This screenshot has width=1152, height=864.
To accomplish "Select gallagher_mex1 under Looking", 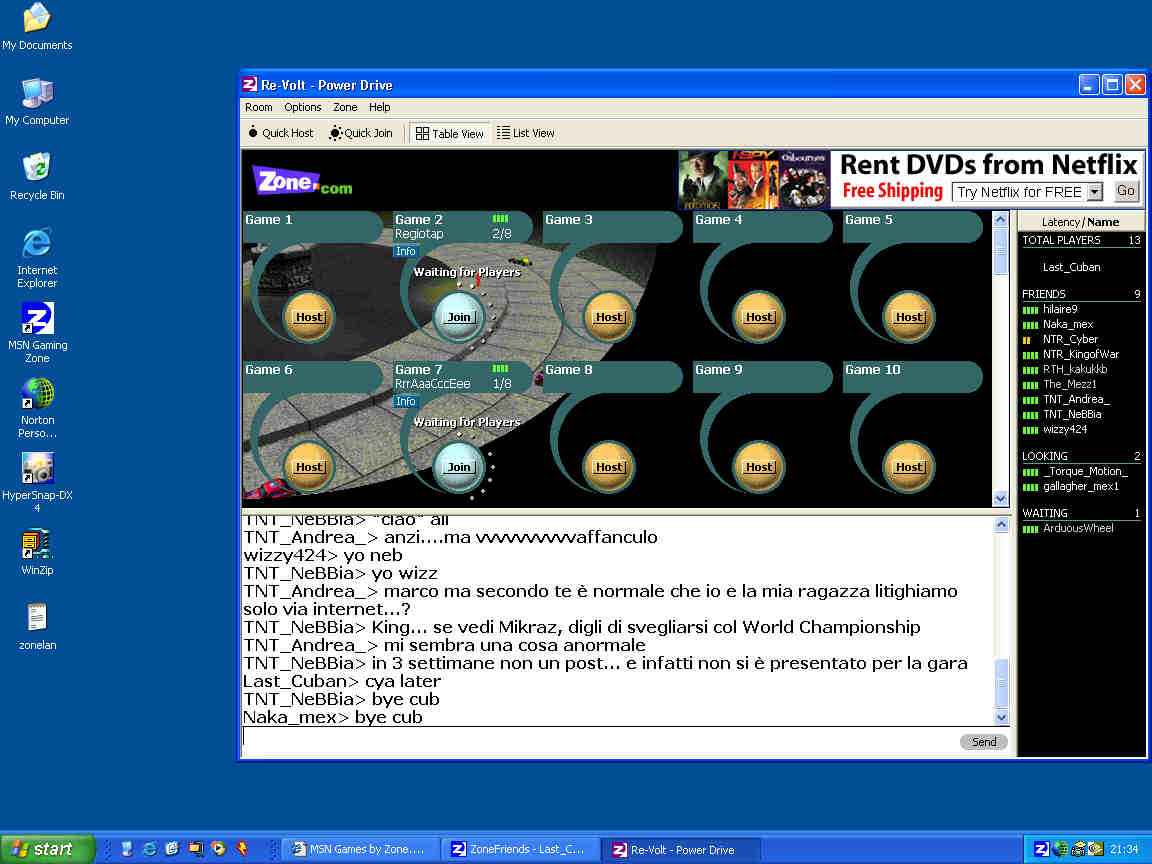I will [x=1081, y=486].
